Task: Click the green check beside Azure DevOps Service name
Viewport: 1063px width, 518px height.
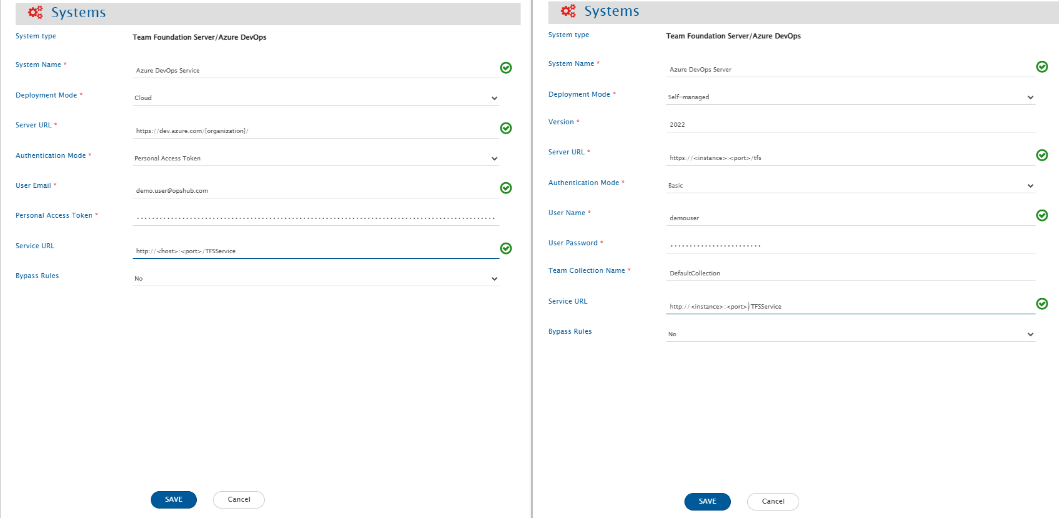Action: 506,68
